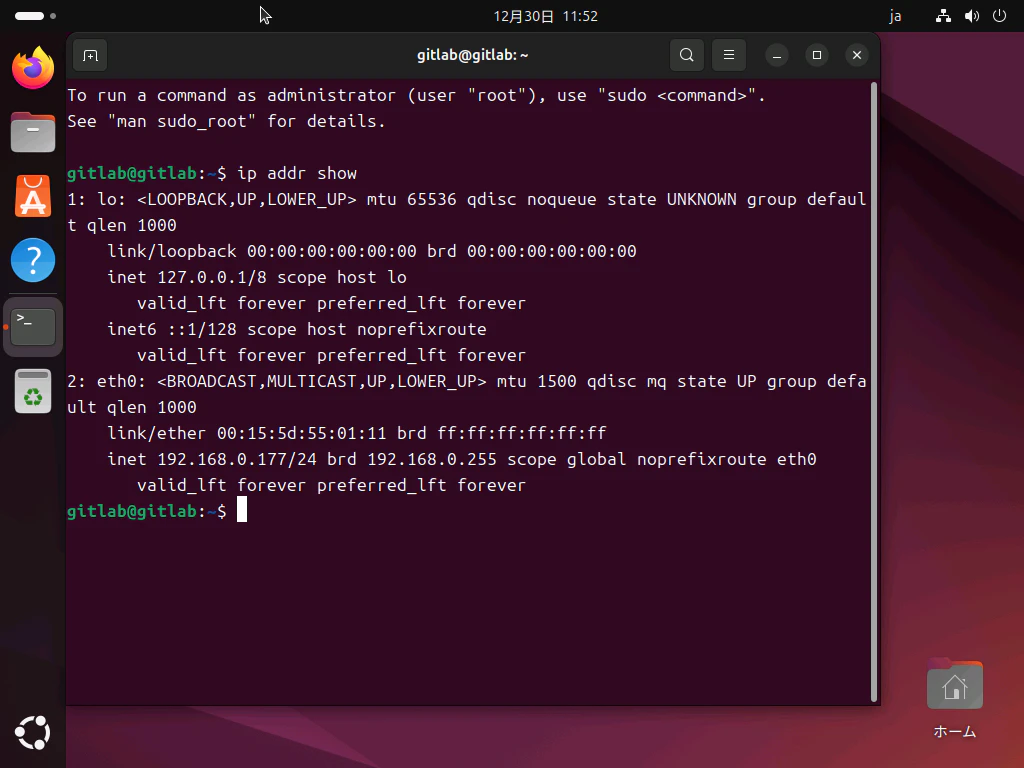Select the Activities area on the top bar

pos(30,15)
